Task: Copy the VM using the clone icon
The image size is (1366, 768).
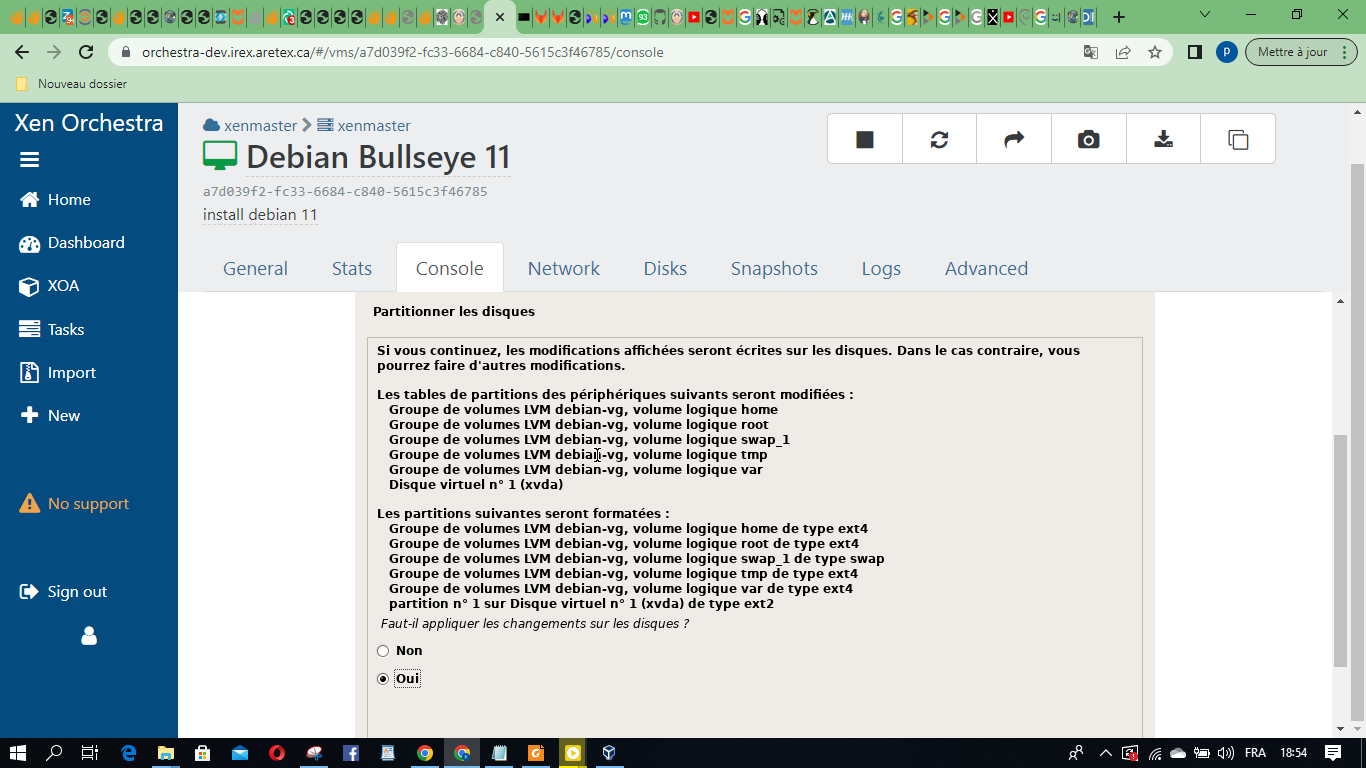Action: (1238, 139)
